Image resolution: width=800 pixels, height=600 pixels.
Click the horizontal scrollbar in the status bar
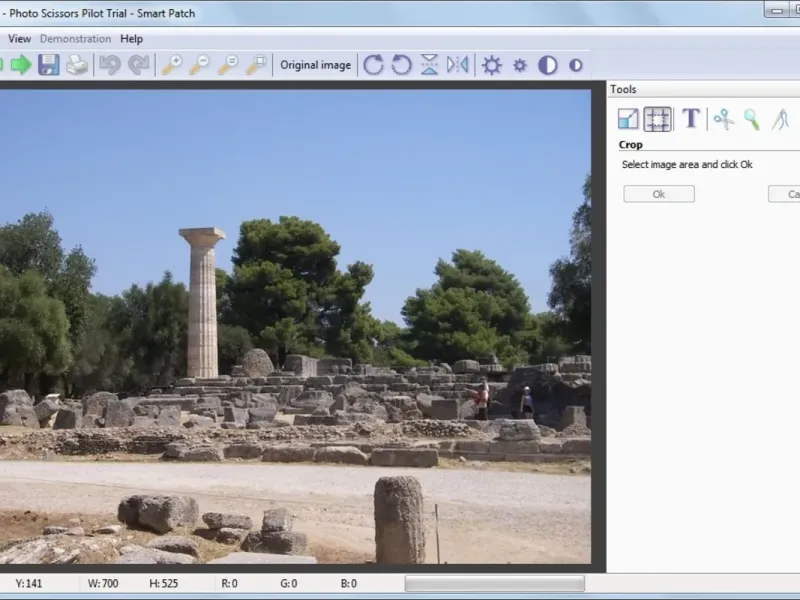tap(494, 583)
